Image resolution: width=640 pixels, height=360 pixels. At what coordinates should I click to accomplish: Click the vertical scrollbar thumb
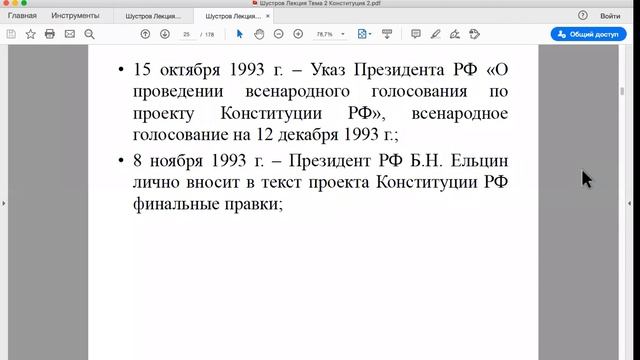(x=622, y=91)
